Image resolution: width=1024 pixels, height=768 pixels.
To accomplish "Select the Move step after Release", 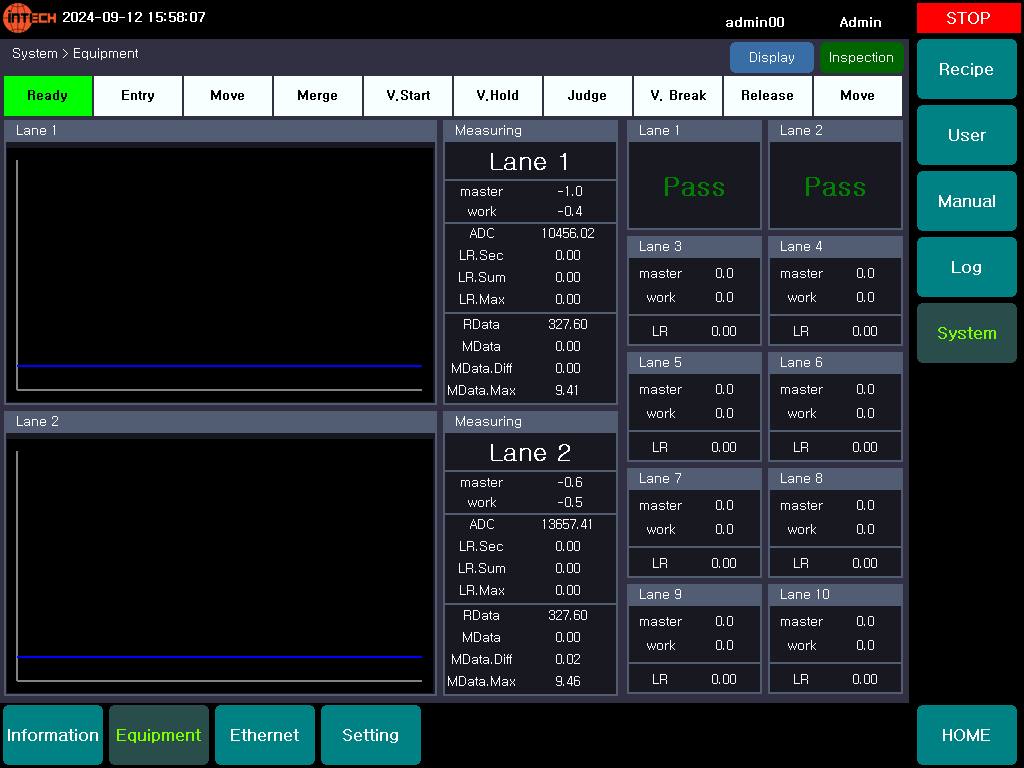I will pyautogui.click(x=857, y=95).
